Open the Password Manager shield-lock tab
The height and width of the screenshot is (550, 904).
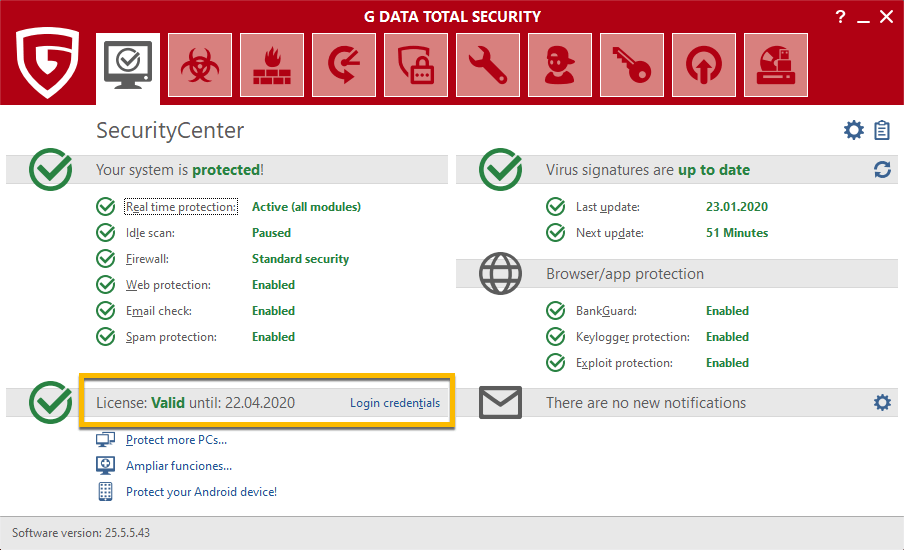tap(416, 65)
